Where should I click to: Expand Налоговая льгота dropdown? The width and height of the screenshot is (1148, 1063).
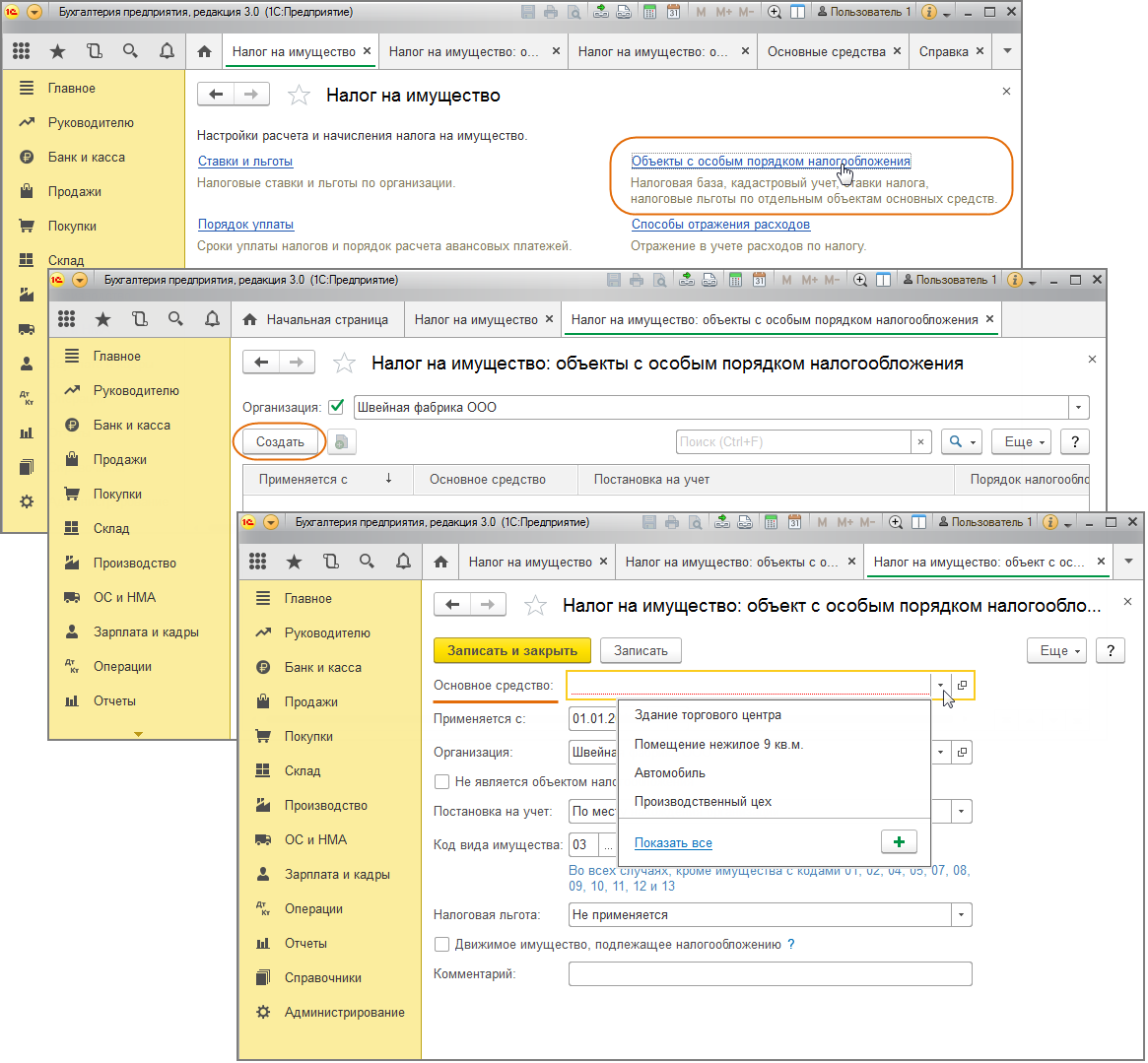[x=962, y=915]
